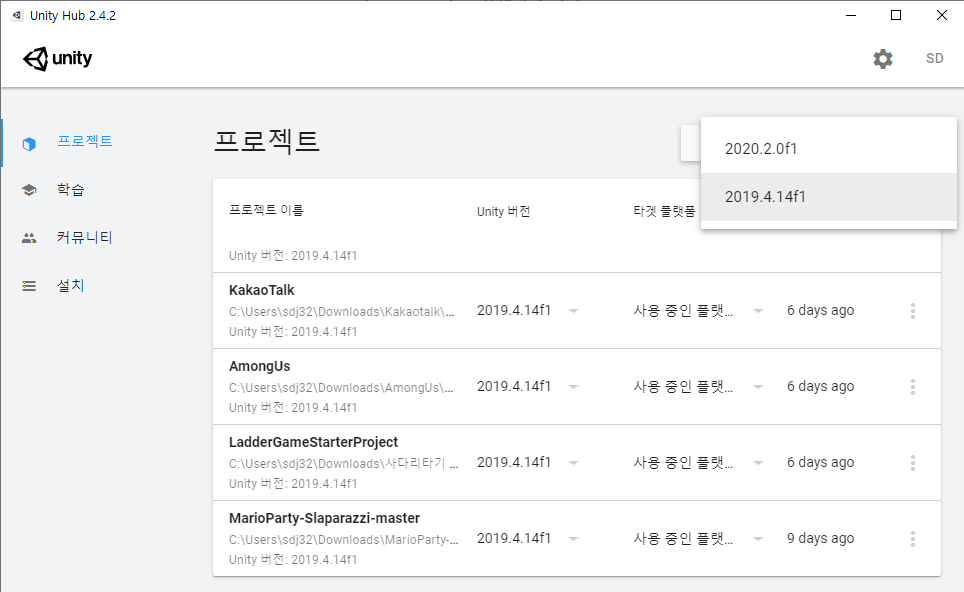Image resolution: width=964 pixels, height=592 pixels.
Task: Go to the 학습 sidebar tab
Action: pos(71,189)
